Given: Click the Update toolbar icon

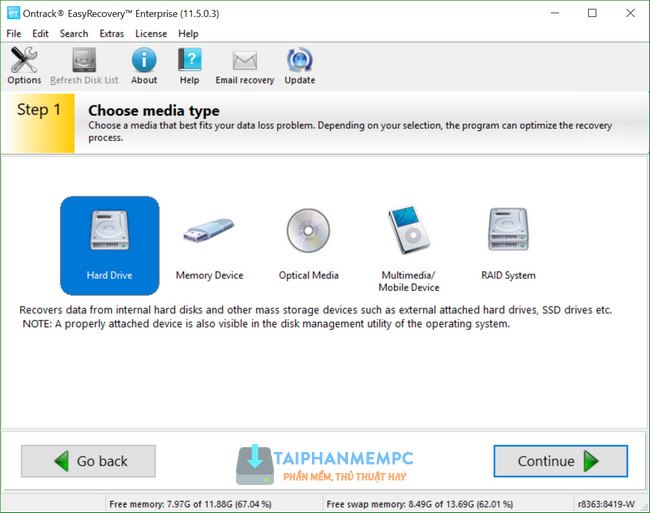Looking at the screenshot, I should tap(299, 65).
